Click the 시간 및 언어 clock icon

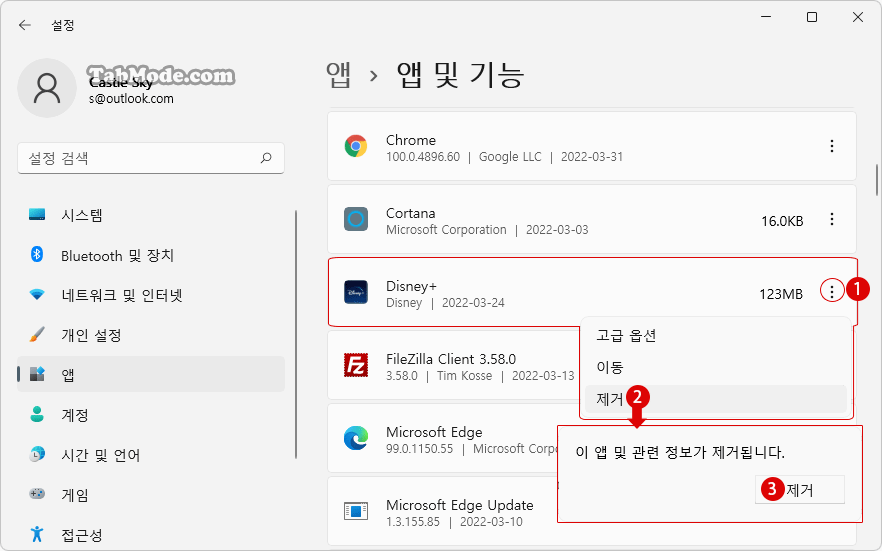pyautogui.click(x=37, y=454)
